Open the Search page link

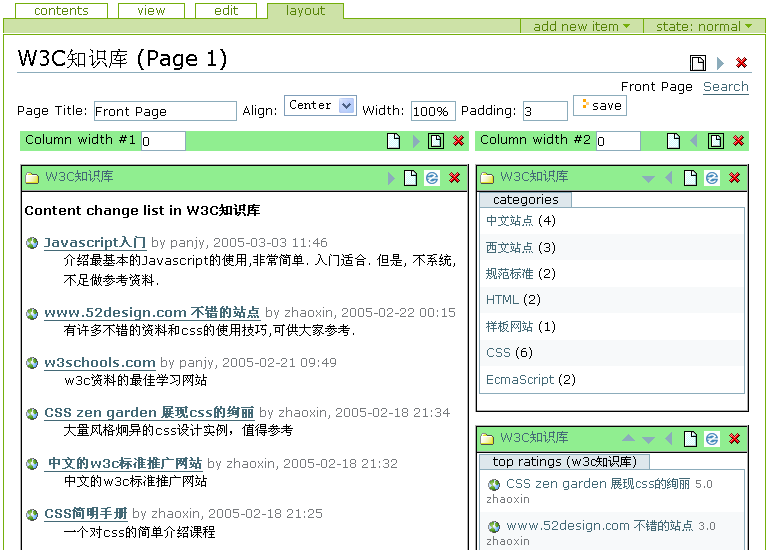pyautogui.click(x=725, y=87)
